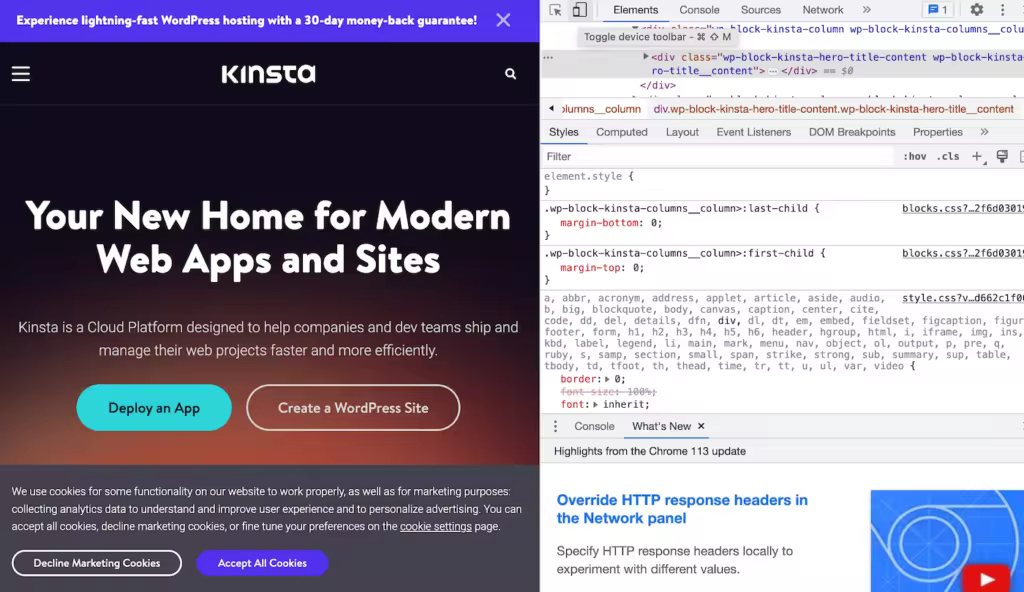
Task: Decline Marketing Cookies
Action: click(97, 563)
